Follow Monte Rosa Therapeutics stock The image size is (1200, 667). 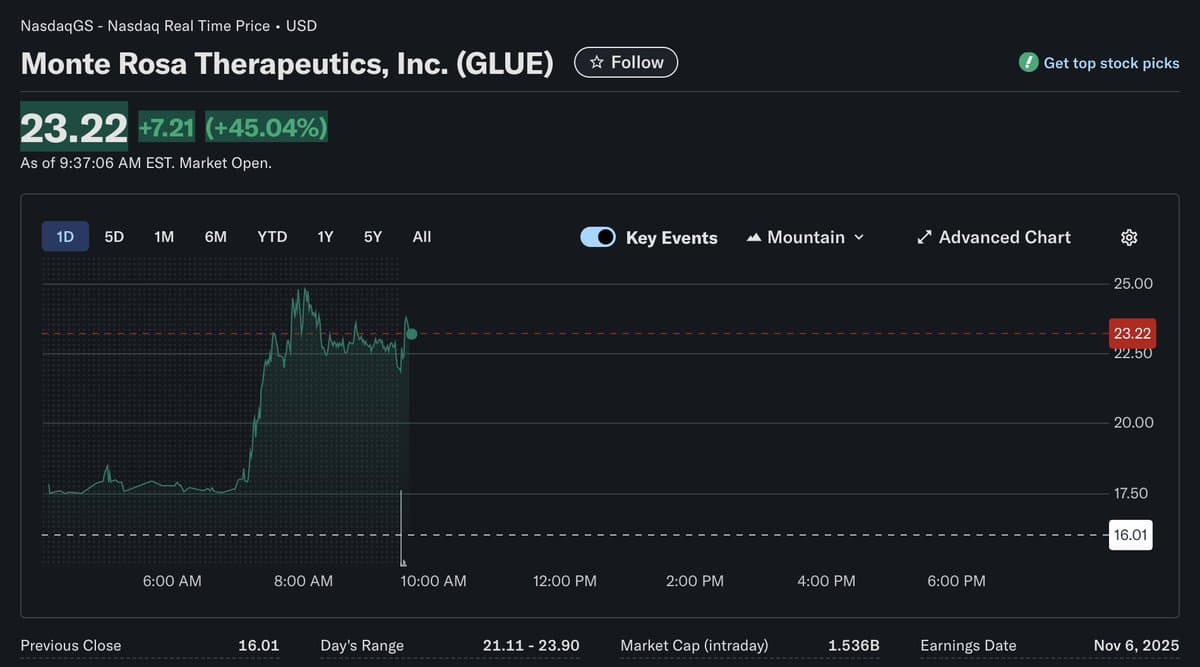[626, 63]
